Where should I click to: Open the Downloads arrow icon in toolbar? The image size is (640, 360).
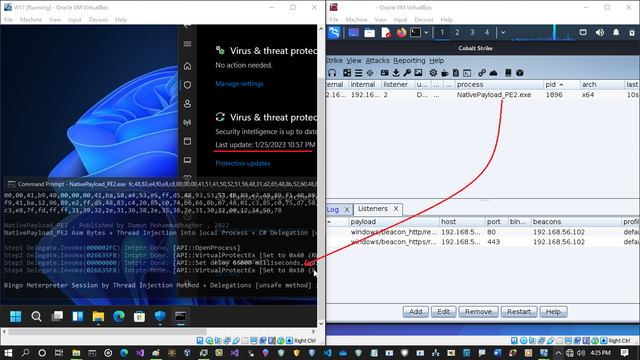pos(396,73)
